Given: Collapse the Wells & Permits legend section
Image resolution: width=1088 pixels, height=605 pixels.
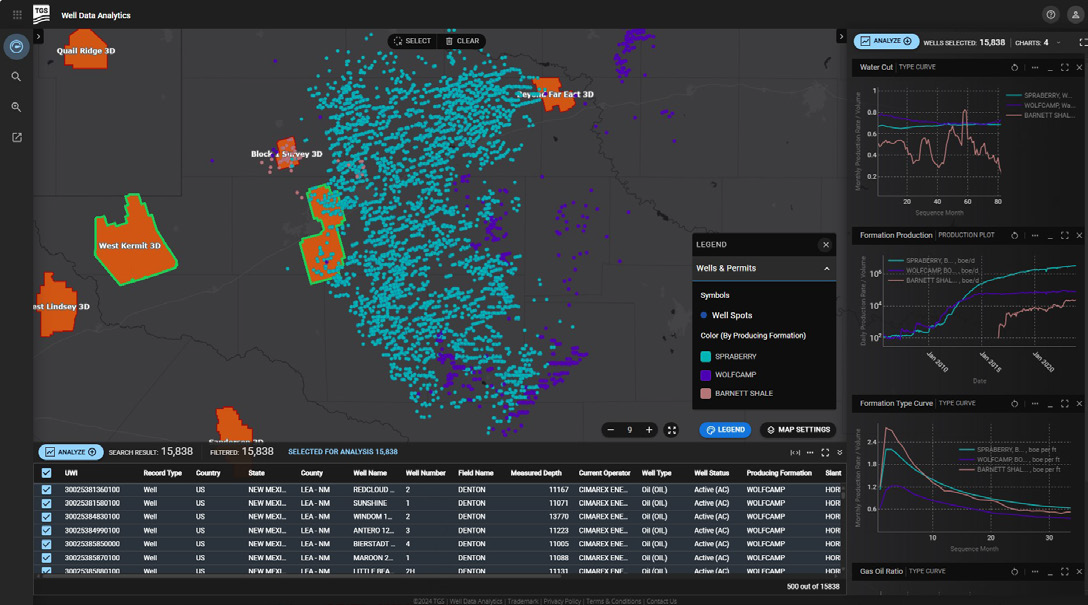Looking at the screenshot, I should tap(826, 268).
